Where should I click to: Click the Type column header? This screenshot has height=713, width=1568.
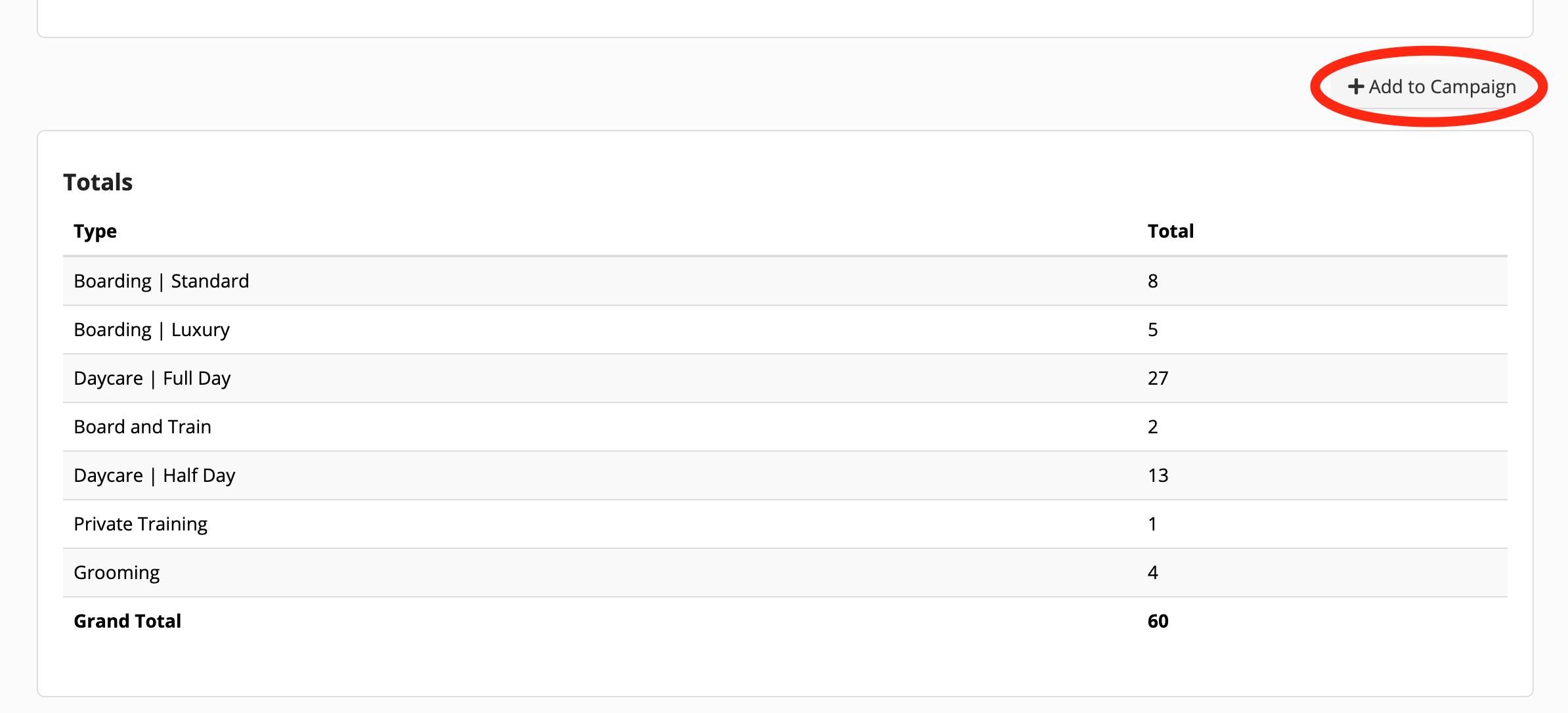click(95, 230)
